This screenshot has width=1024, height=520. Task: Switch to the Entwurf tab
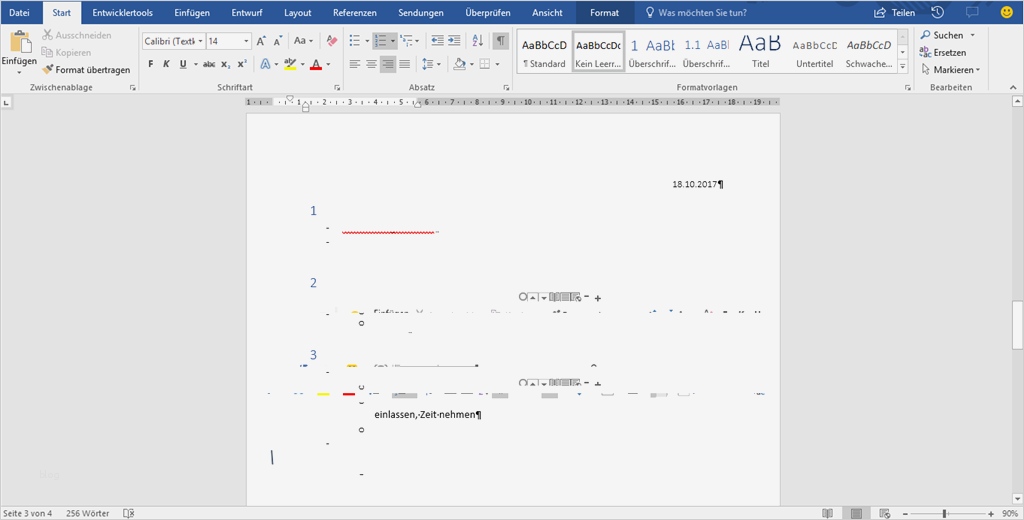click(x=247, y=12)
